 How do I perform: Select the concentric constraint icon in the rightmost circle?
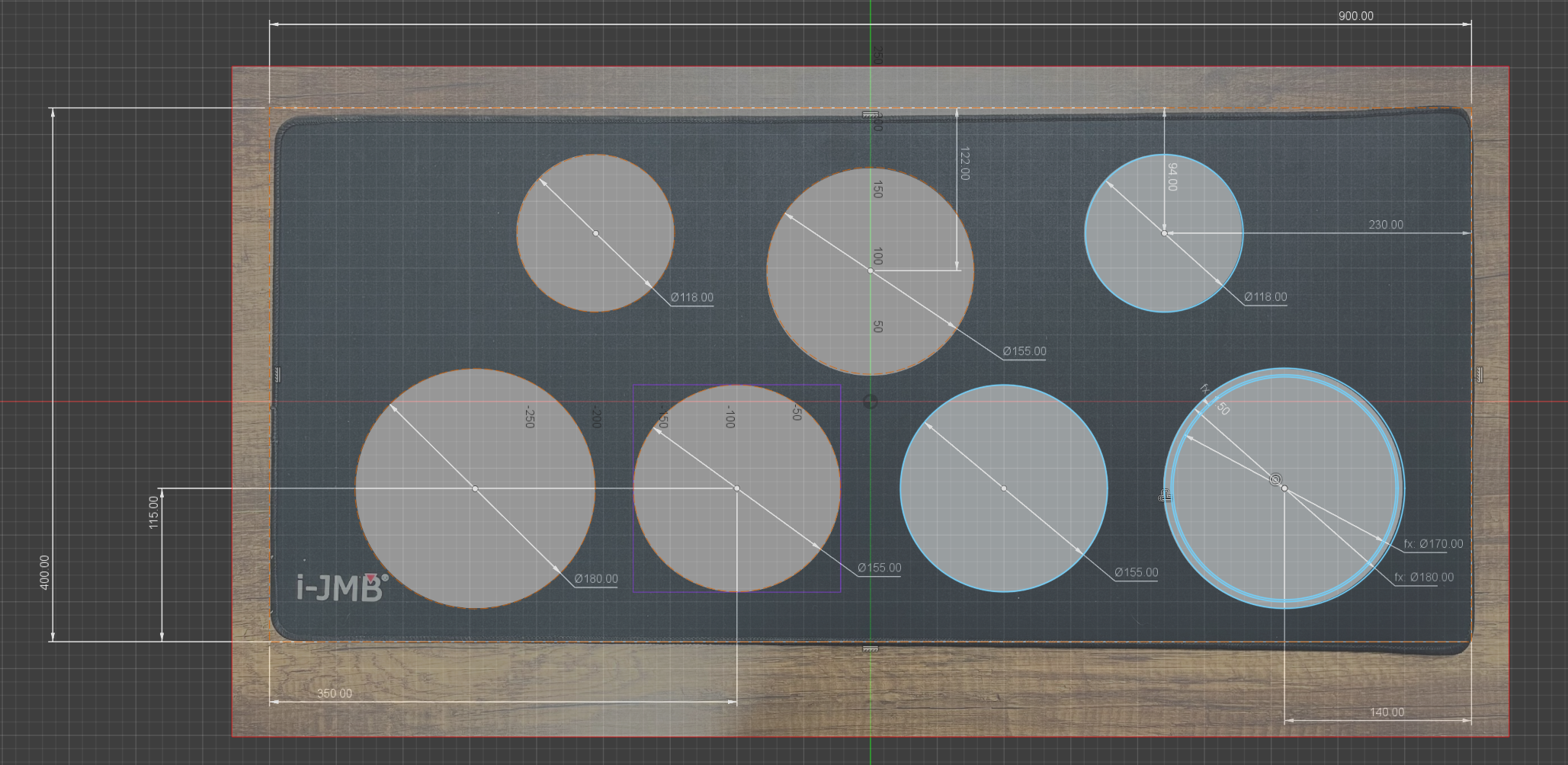1275,479
